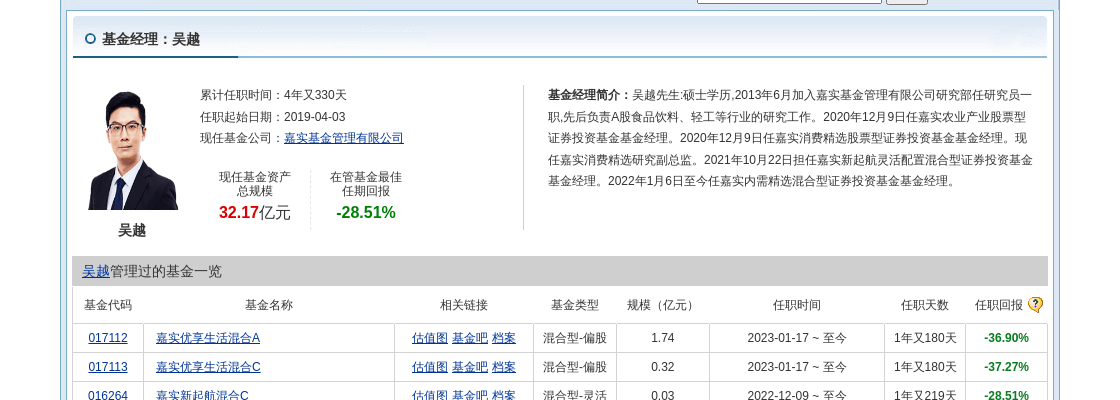
Task: Open 档案 for fund 017112
Action: pyautogui.click(x=504, y=338)
